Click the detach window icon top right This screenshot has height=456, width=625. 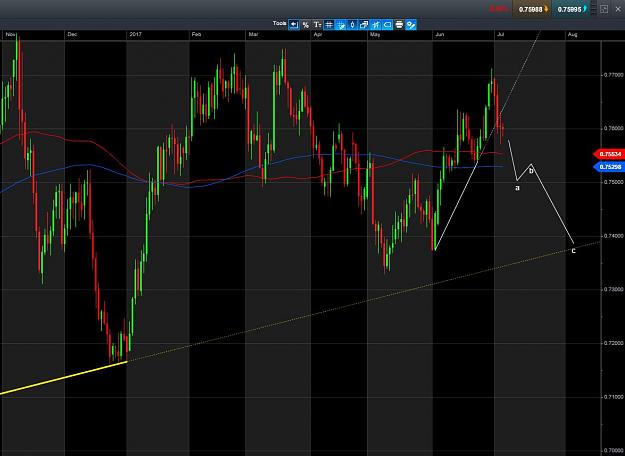pyautogui.click(x=604, y=9)
